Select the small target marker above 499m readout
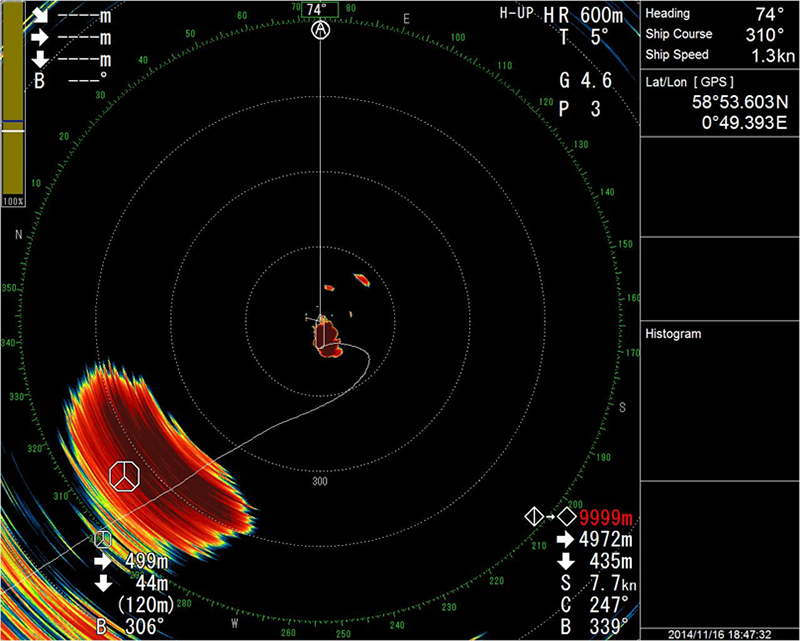Viewport: 800px width, 641px height. [x=101, y=538]
